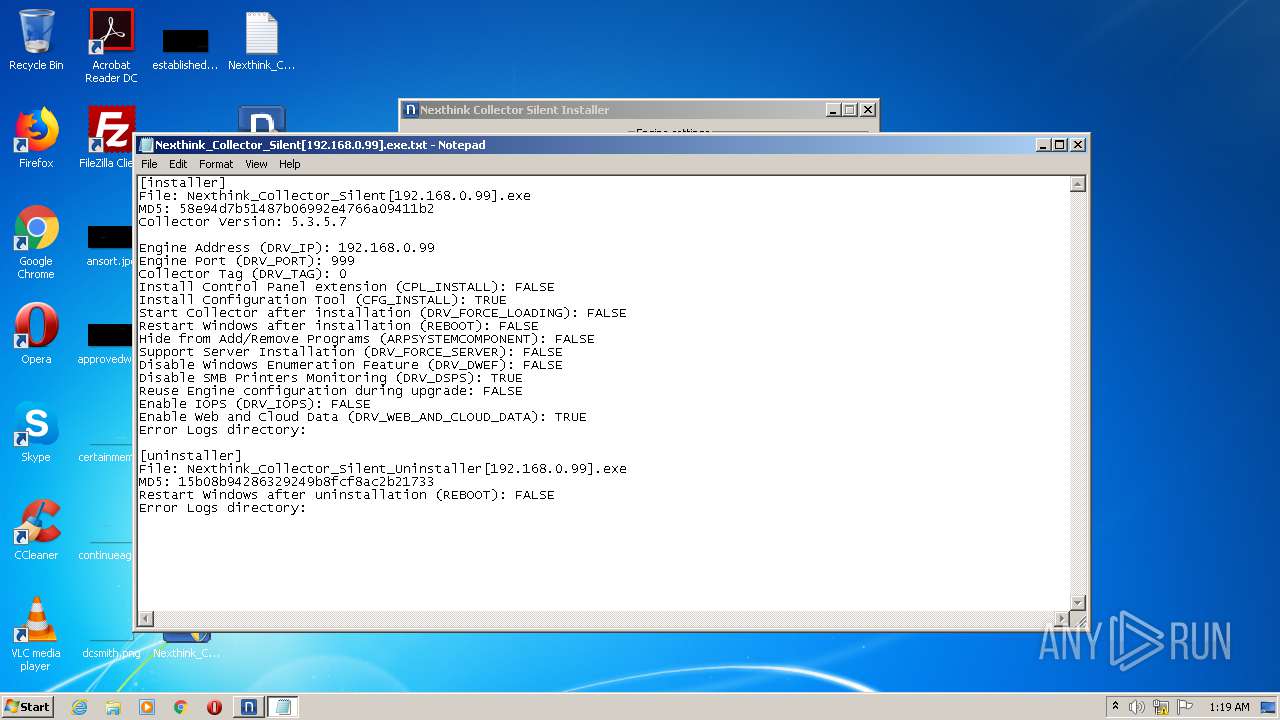The width and height of the screenshot is (1280, 720).
Task: Open the Nexthink_C... text file on desktop
Action: (261, 40)
